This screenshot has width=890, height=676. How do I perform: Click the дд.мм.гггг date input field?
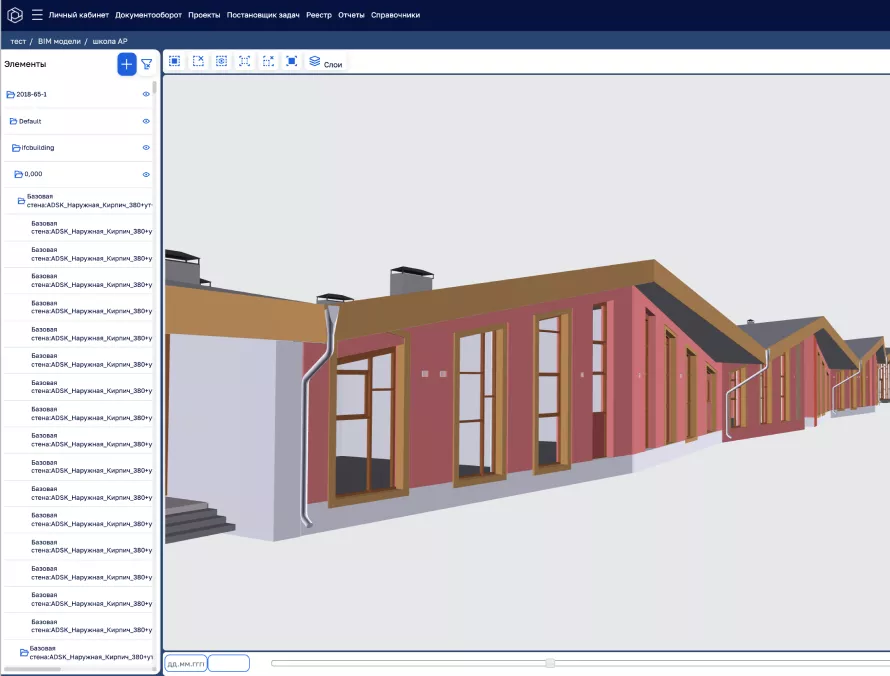(185, 663)
